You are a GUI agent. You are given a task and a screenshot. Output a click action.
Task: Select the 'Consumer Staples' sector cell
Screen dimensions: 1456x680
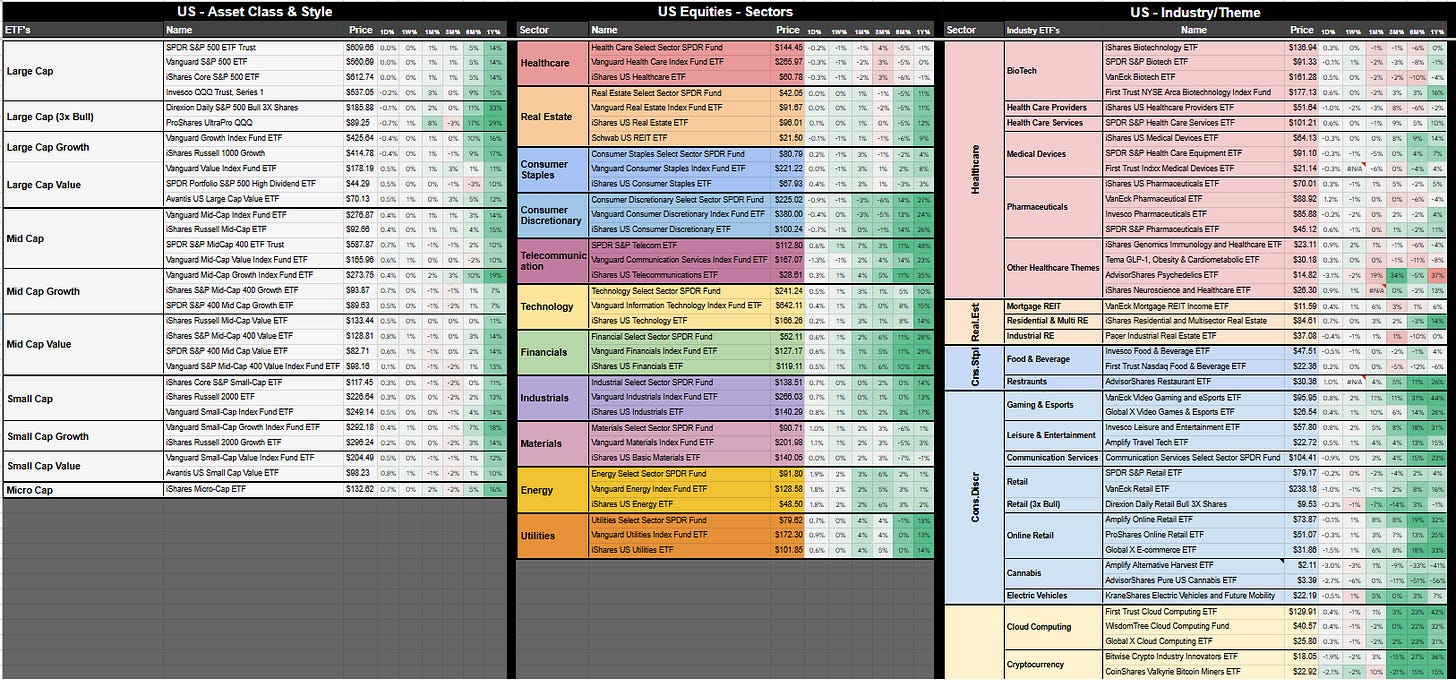(553, 169)
